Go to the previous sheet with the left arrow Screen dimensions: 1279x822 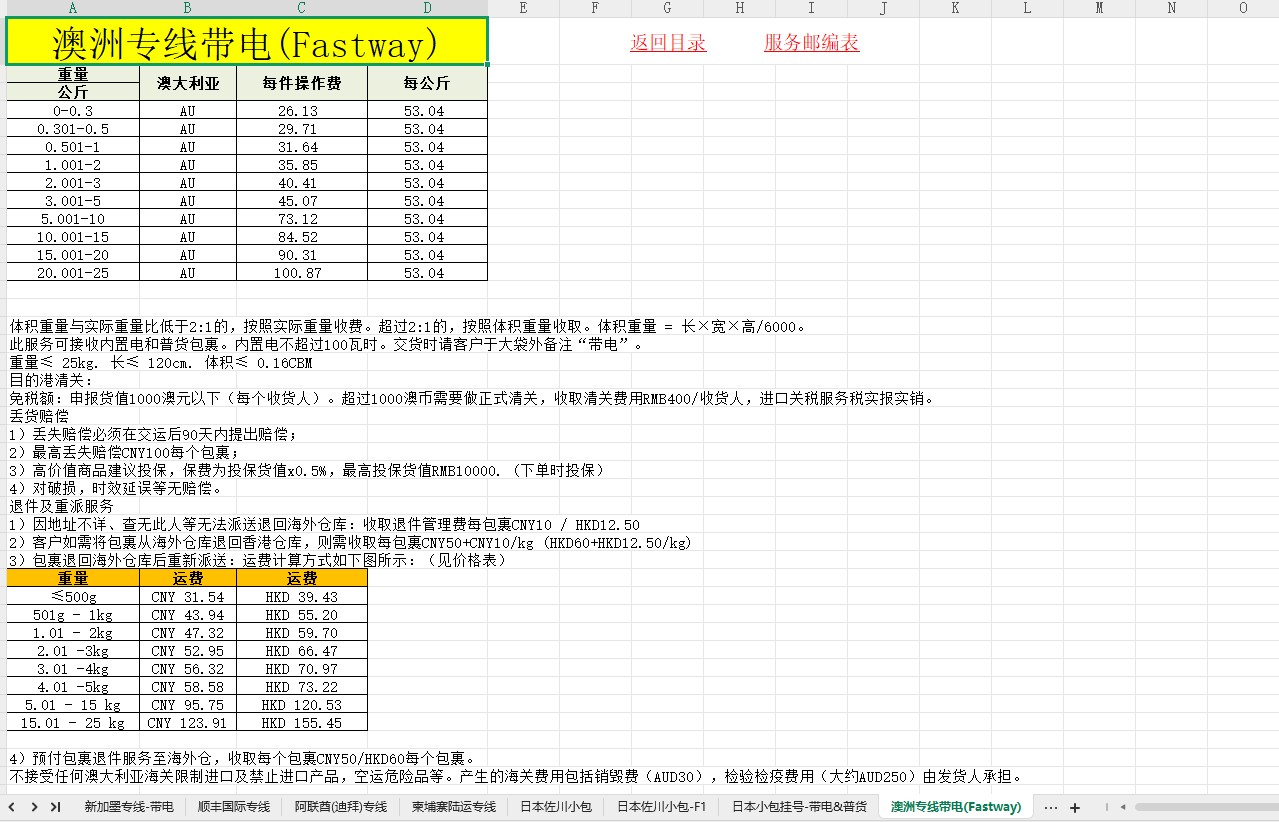[x=12, y=807]
